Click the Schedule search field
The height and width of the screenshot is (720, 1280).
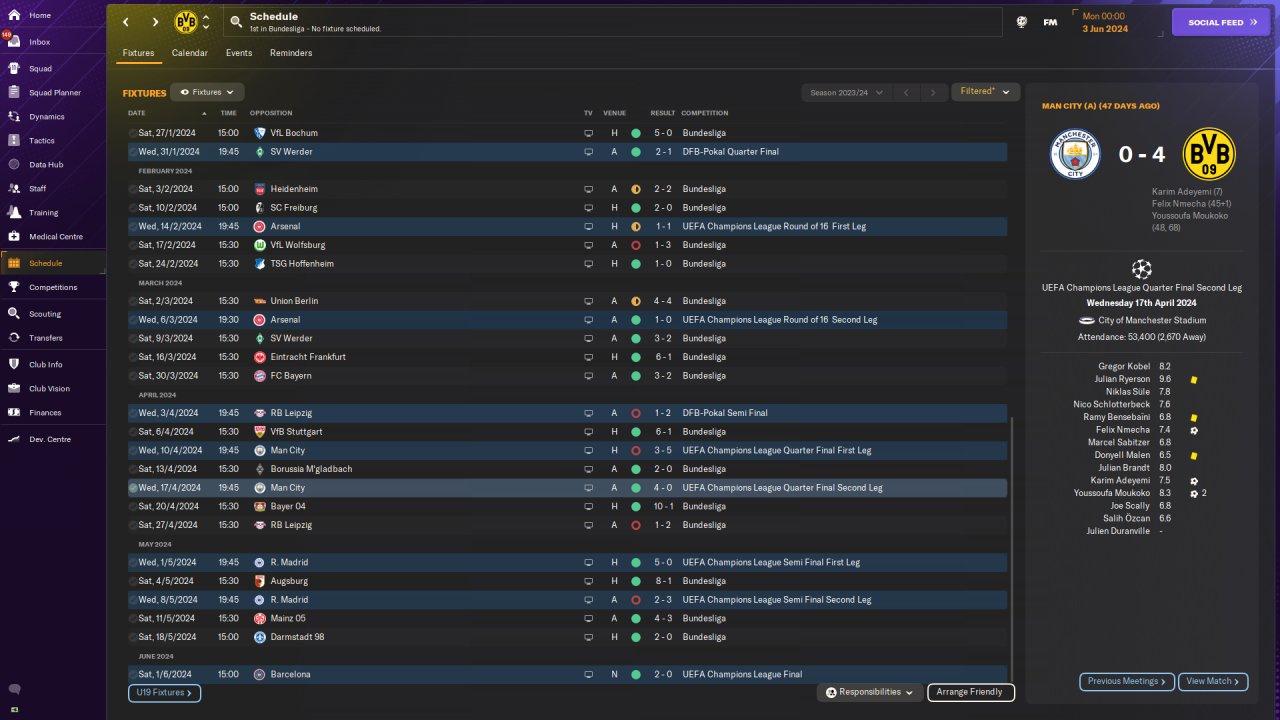click(612, 22)
